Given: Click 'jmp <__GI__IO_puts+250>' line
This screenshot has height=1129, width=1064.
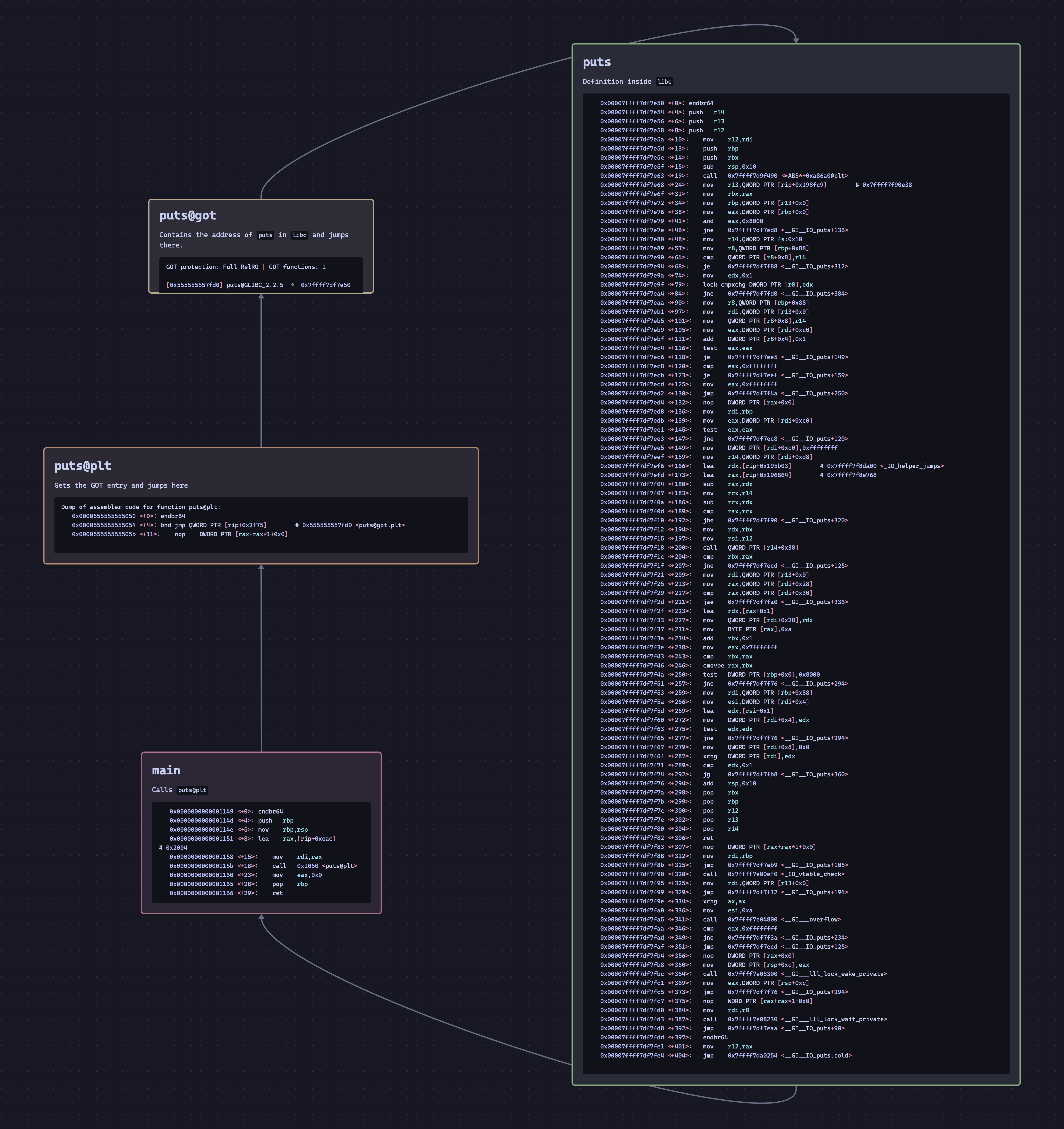Looking at the screenshot, I should [x=775, y=393].
